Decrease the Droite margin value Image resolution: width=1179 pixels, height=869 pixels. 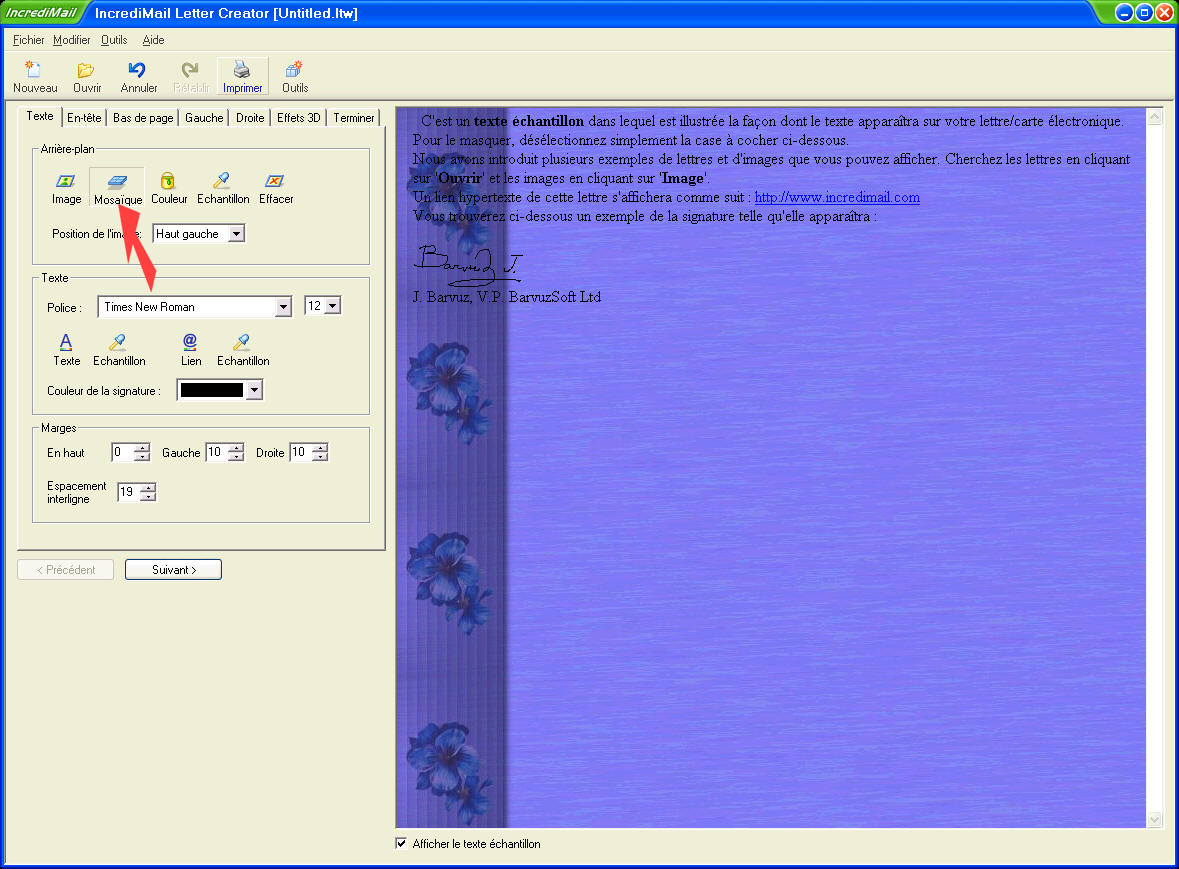click(x=320, y=457)
